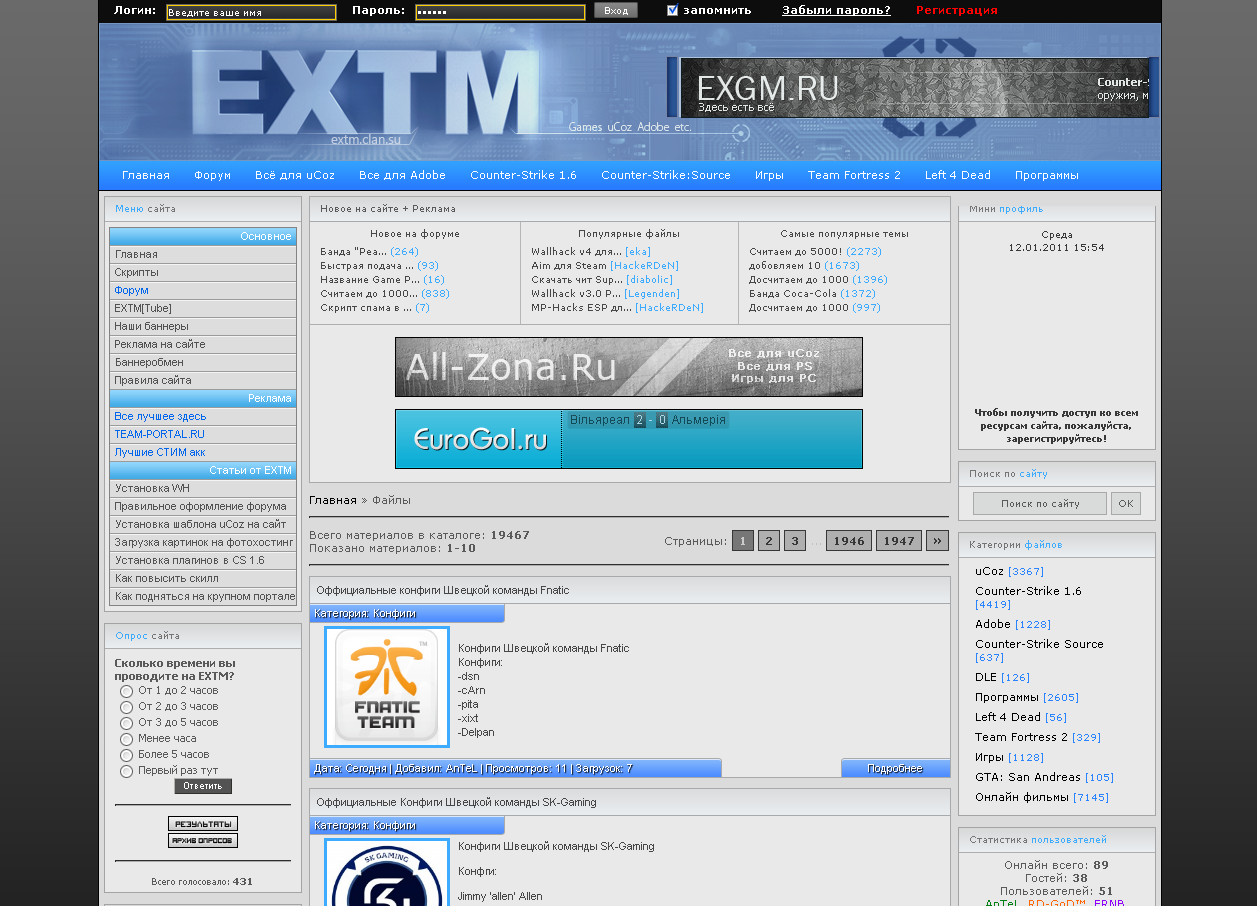Image resolution: width=1257 pixels, height=906 pixels.
Task: Focus the 'Логин' username field
Action: pyautogui.click(x=251, y=12)
